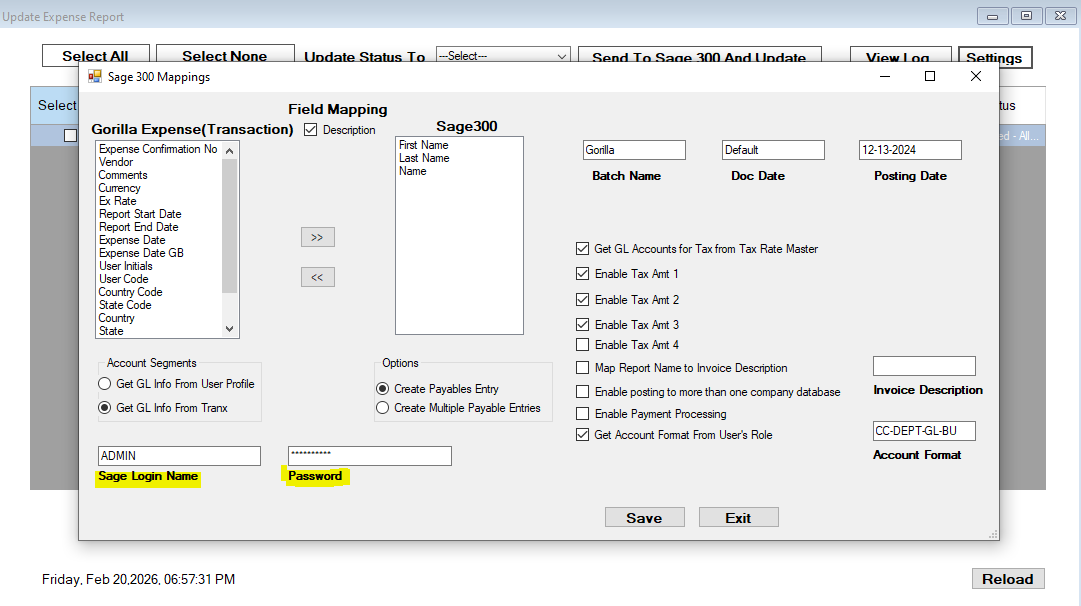The height and width of the screenshot is (606, 1081).
Task: Toggle Enable Tax Amt 3 checkbox
Action: point(583,324)
